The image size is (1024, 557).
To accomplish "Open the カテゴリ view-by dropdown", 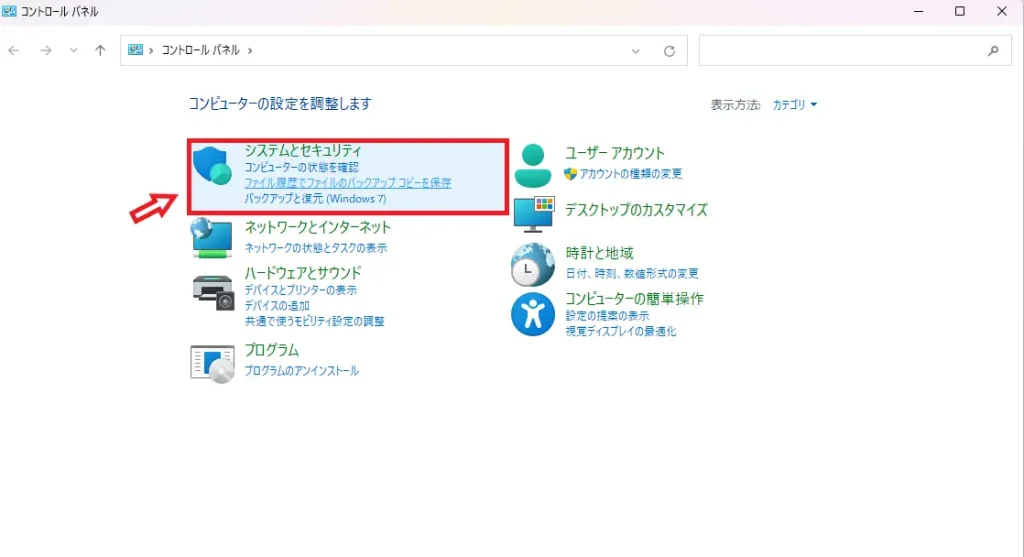I will click(794, 104).
